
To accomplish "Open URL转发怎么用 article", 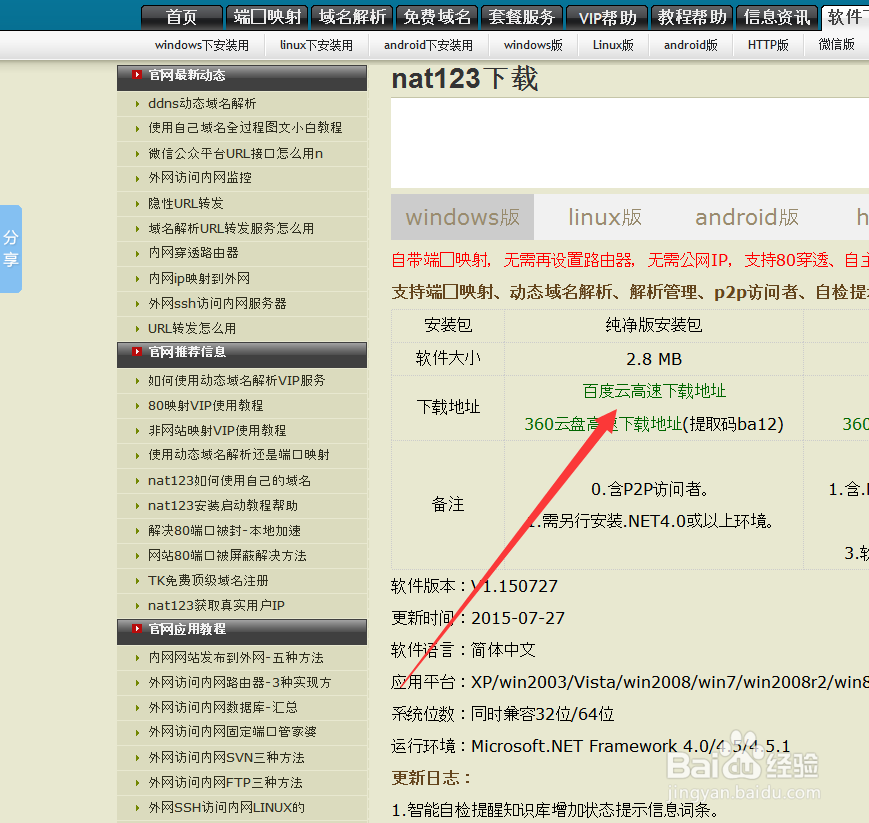I will (x=192, y=329).
